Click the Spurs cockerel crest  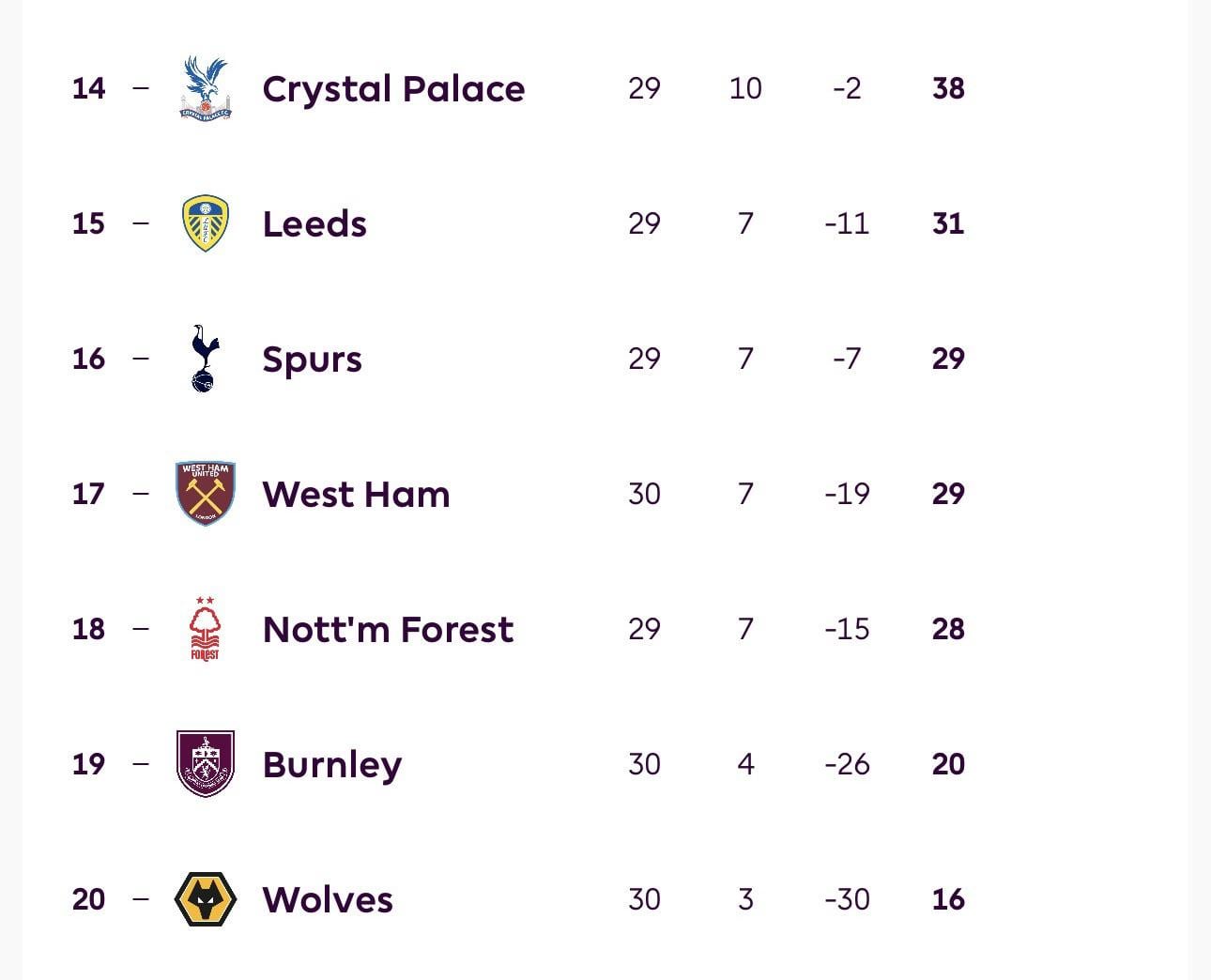click(205, 359)
